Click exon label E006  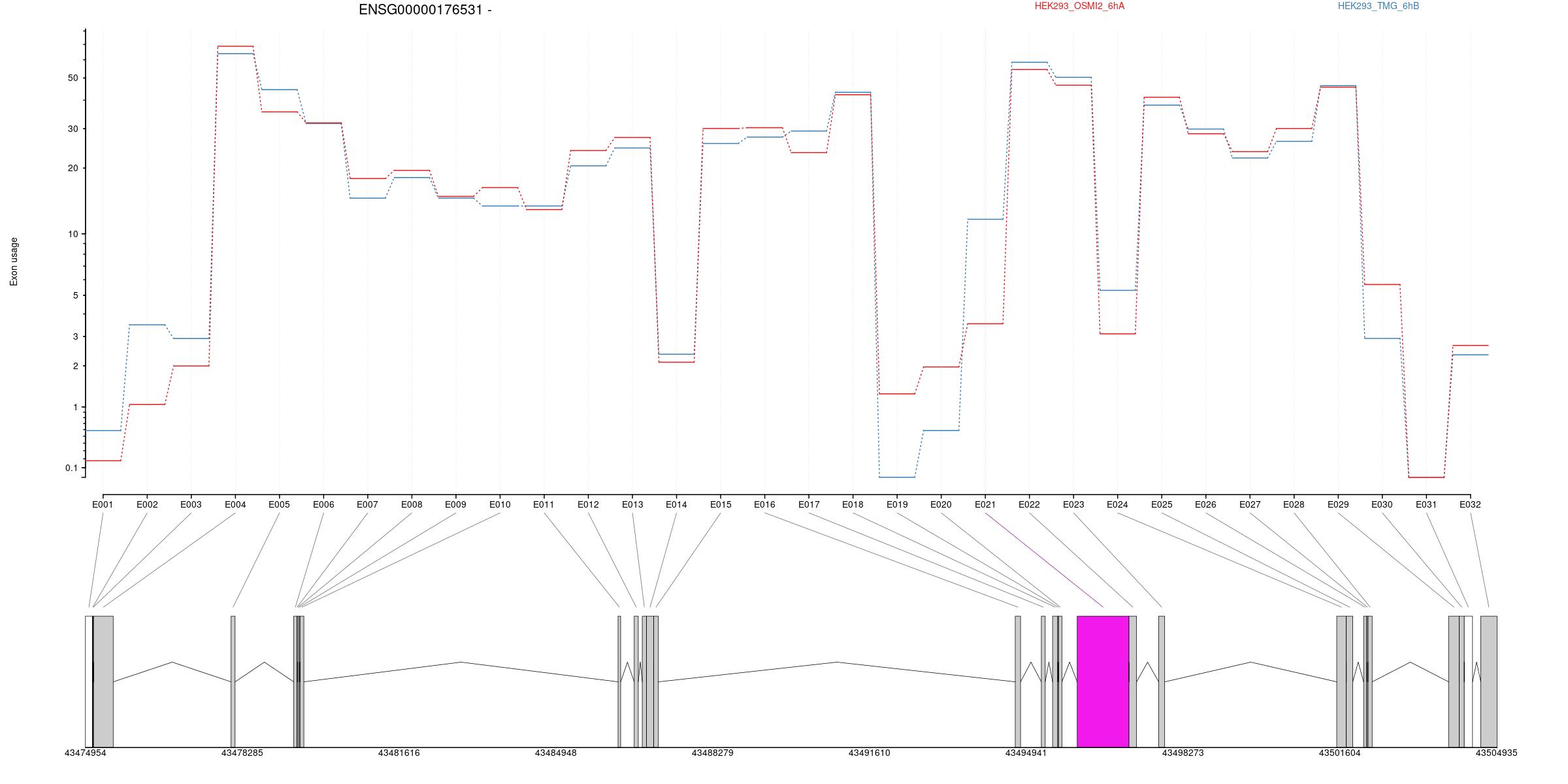pyautogui.click(x=323, y=504)
